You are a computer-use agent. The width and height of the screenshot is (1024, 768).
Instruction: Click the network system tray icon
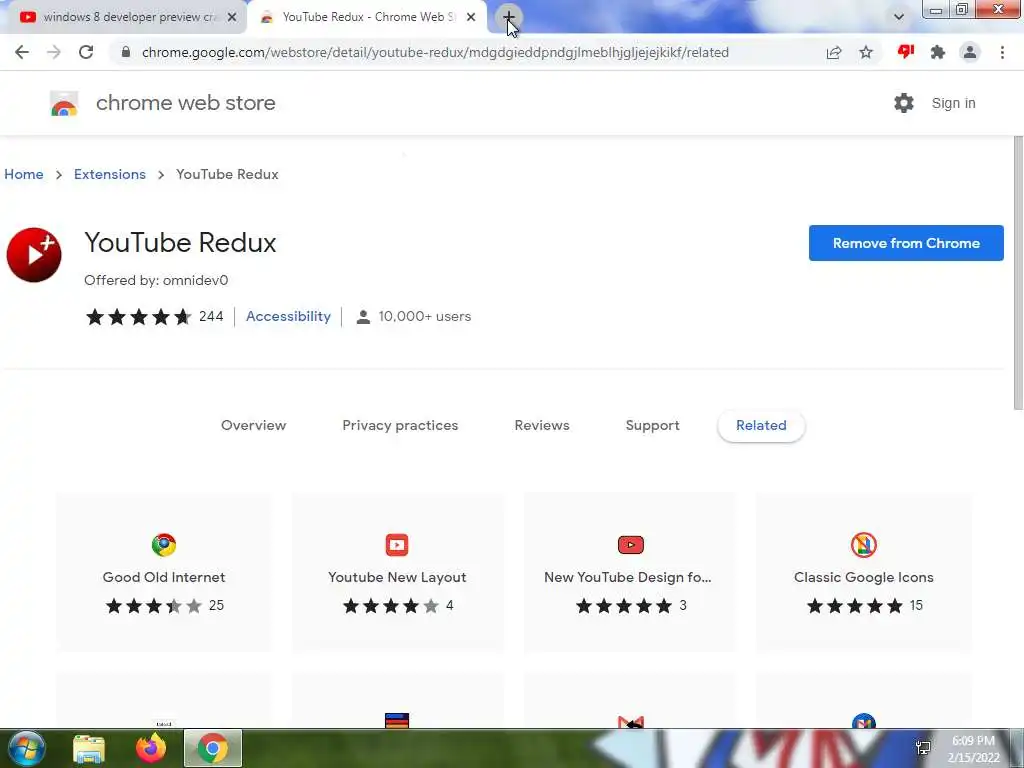[x=923, y=748]
